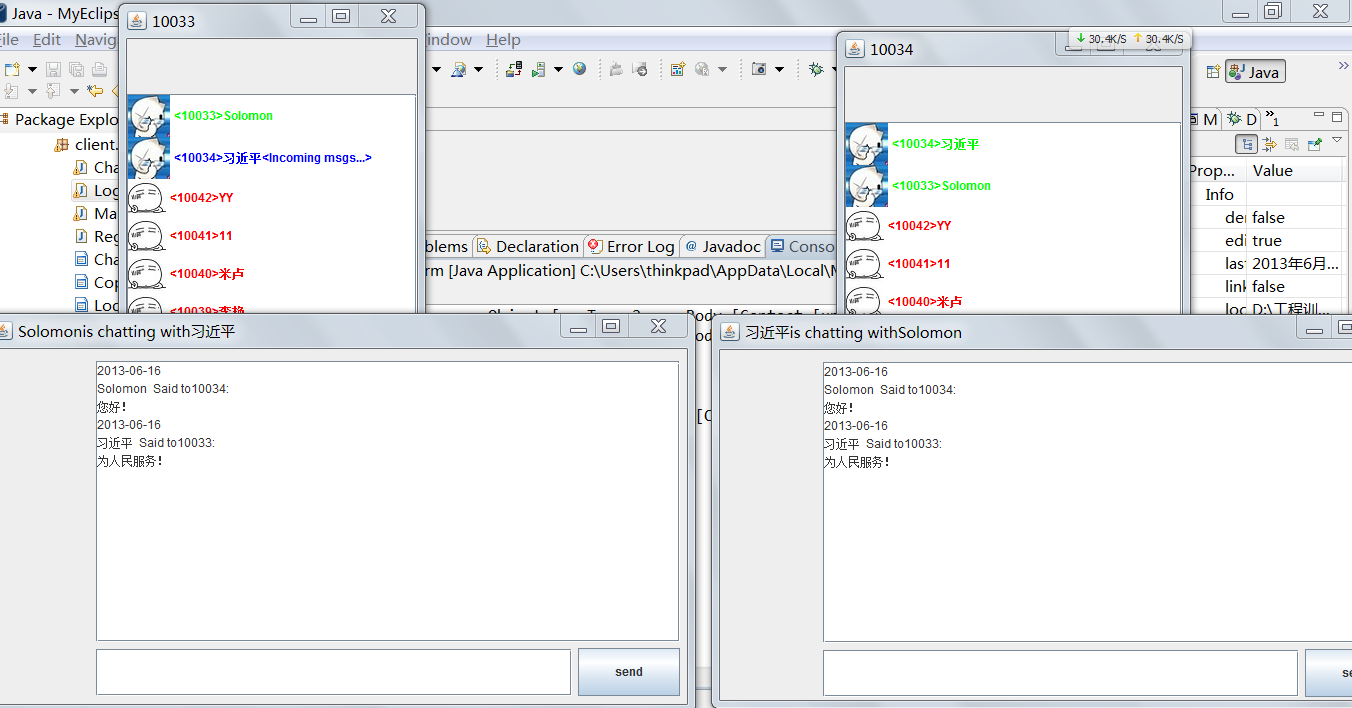The width and height of the screenshot is (1352, 708).
Task: Open dropdown arrow beside Open Type icon
Action: tap(478, 70)
